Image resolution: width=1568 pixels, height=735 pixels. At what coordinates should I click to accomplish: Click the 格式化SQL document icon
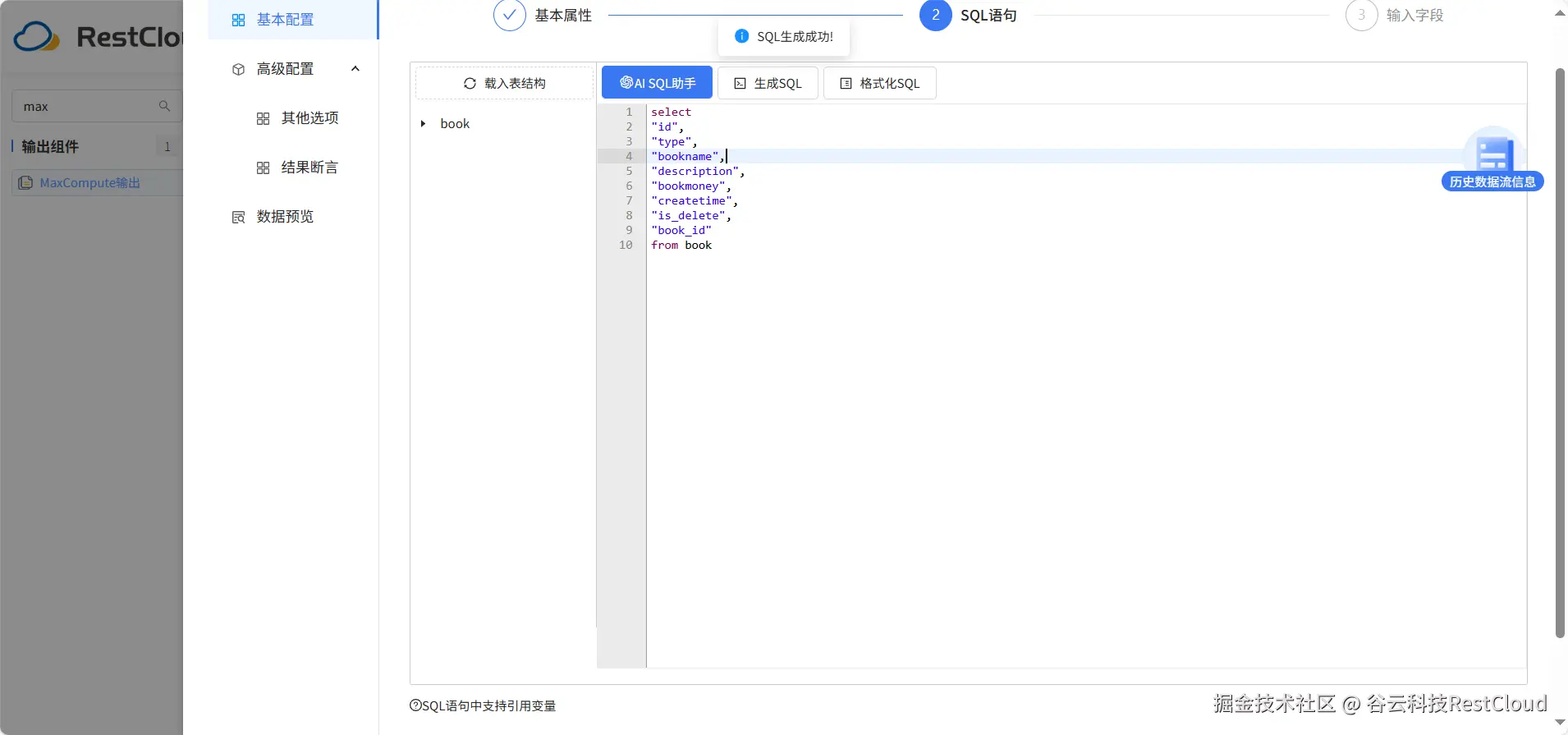coord(846,83)
